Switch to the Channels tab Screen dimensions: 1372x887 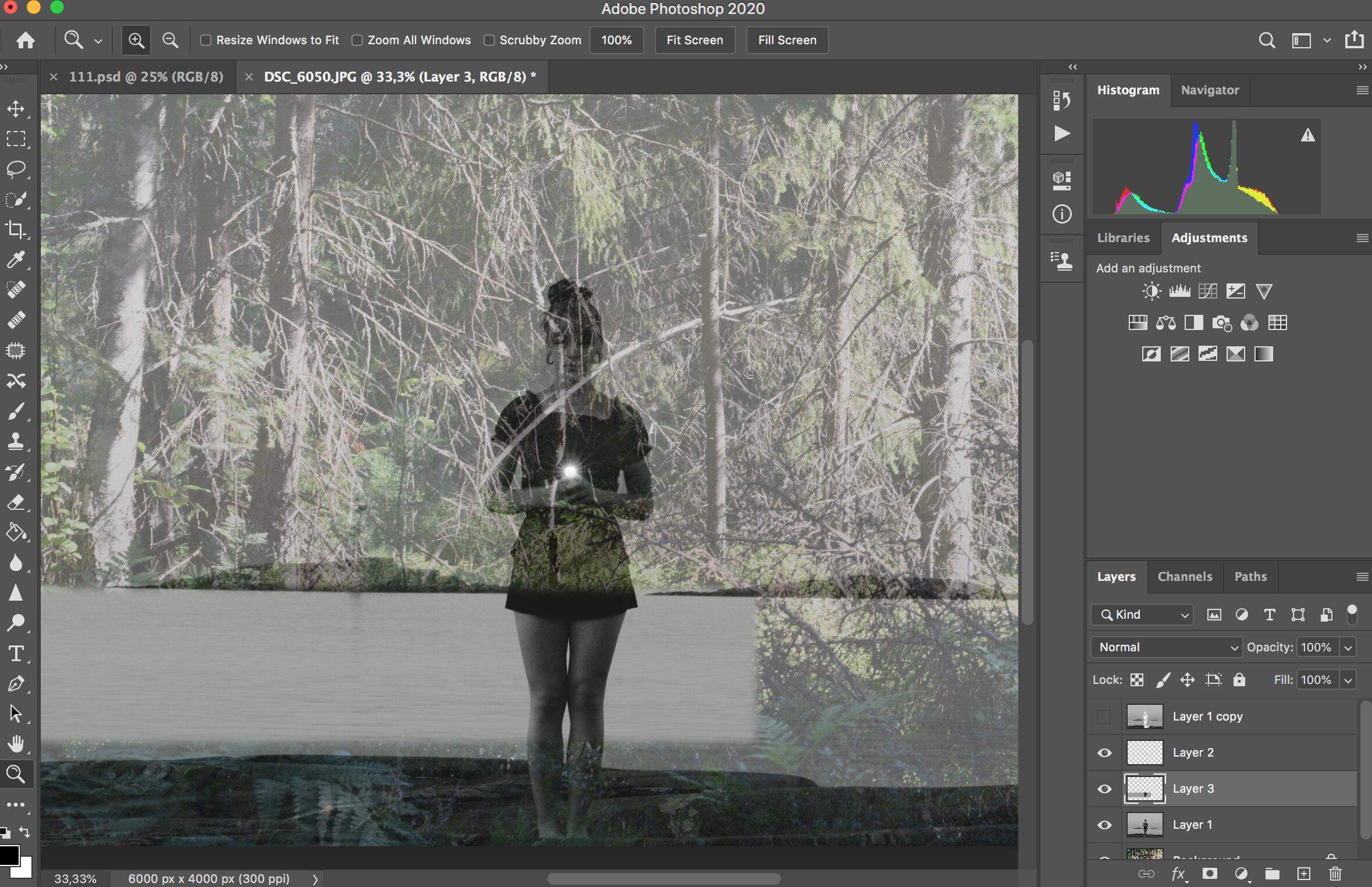tap(1185, 576)
